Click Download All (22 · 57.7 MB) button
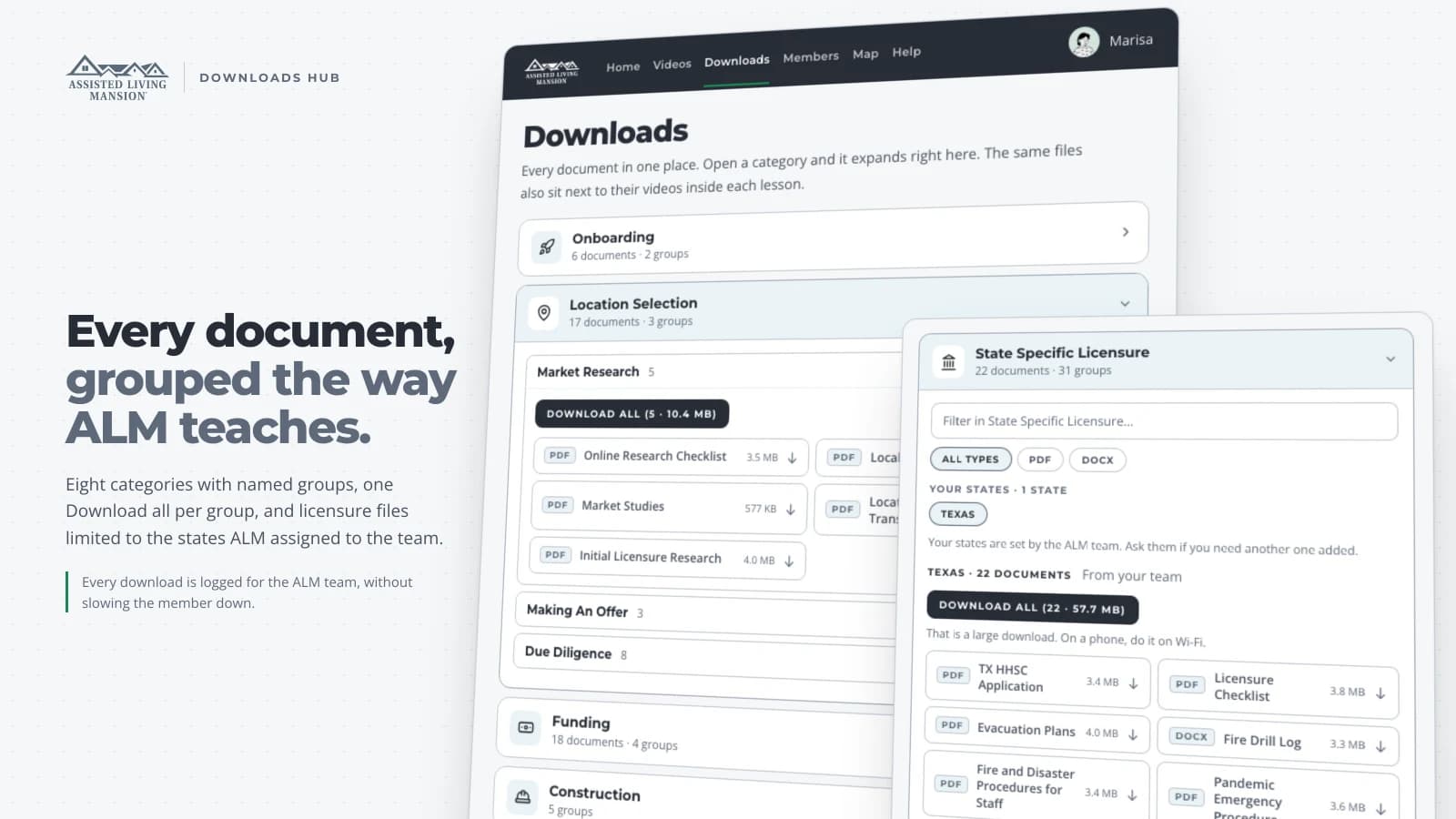This screenshot has width=1456, height=819. (x=1032, y=607)
